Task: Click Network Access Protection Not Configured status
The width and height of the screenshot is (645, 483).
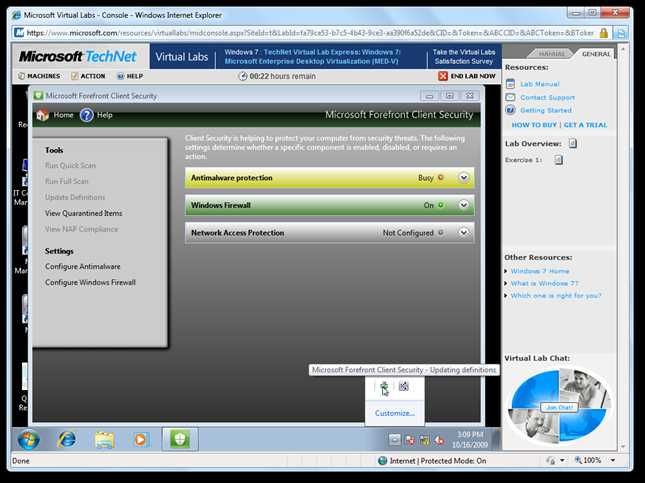Action: pyautogui.click(x=413, y=232)
